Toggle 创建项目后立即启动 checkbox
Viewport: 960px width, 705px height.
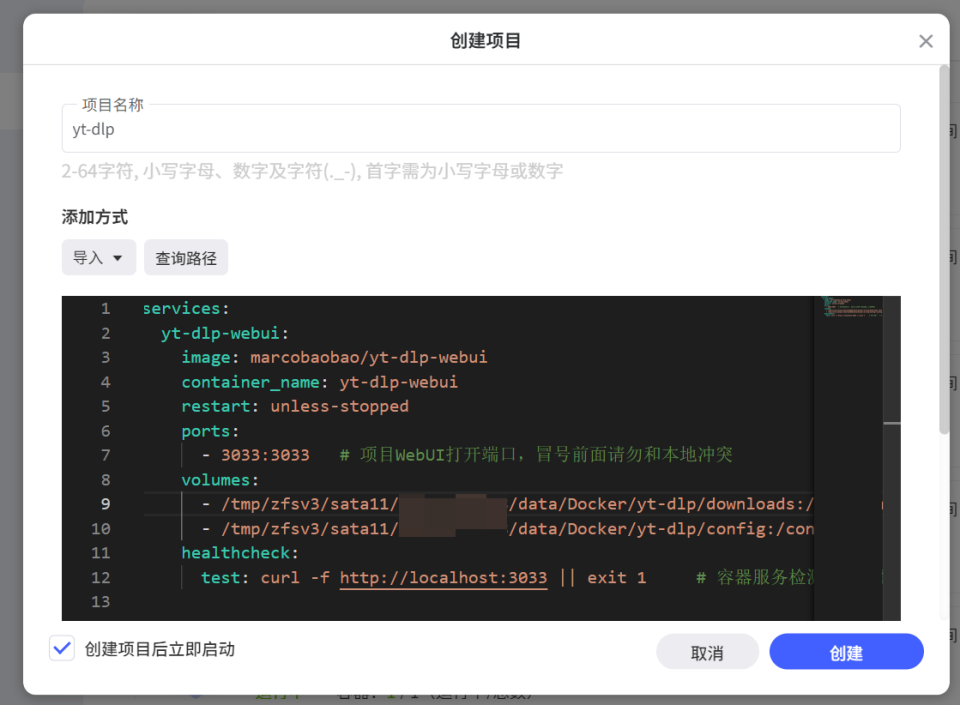pyautogui.click(x=62, y=649)
